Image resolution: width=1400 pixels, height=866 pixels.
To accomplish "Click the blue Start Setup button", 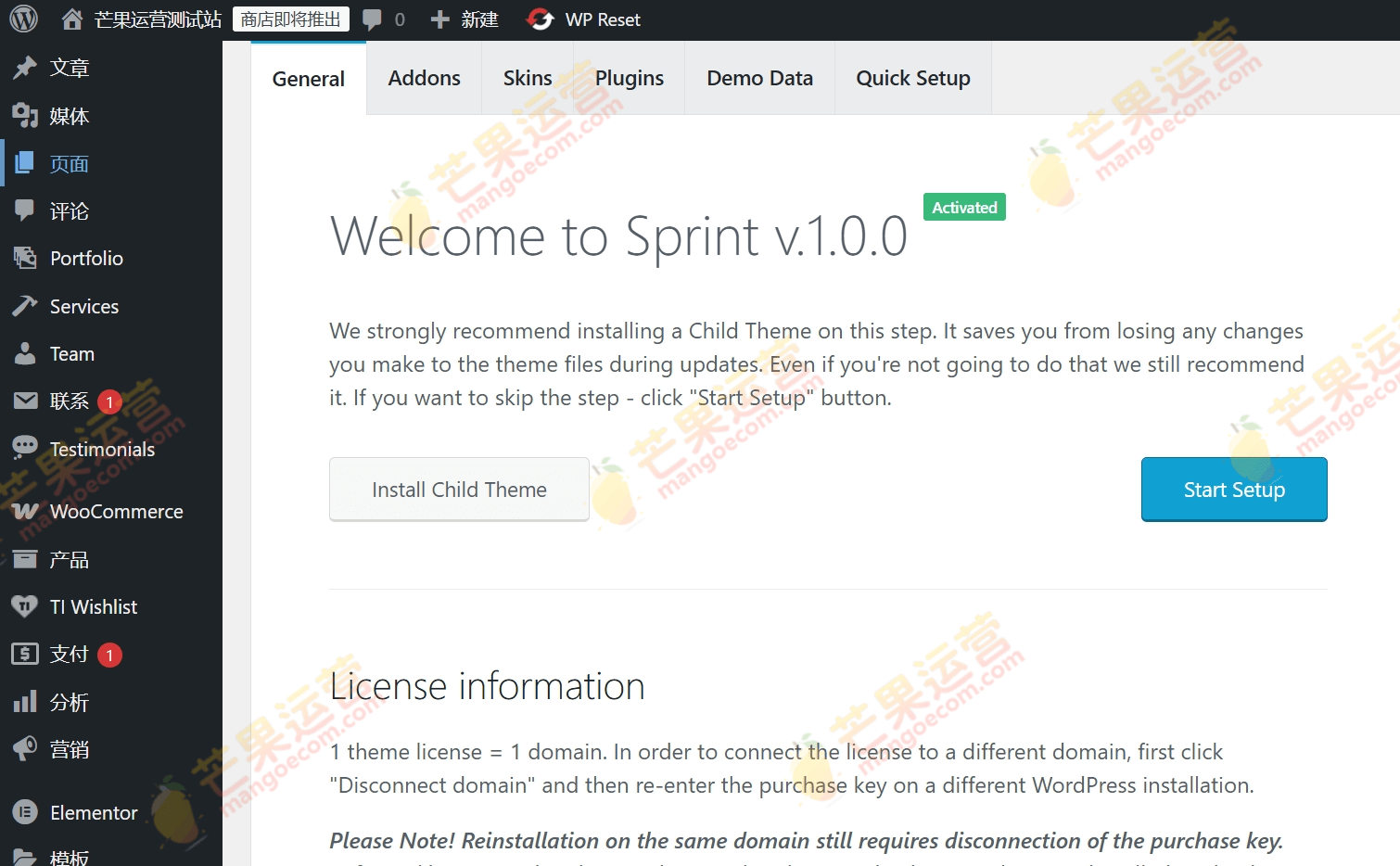I will (x=1234, y=489).
